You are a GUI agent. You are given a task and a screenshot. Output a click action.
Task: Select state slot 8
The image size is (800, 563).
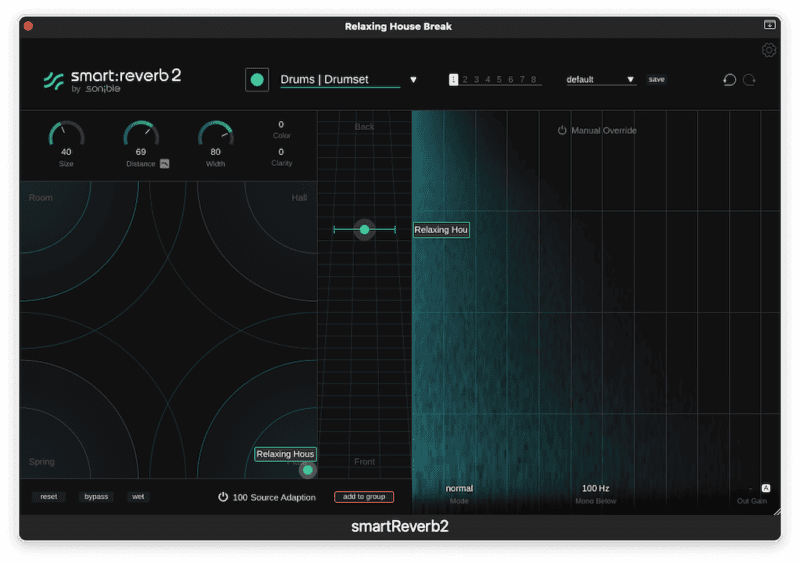click(x=534, y=80)
